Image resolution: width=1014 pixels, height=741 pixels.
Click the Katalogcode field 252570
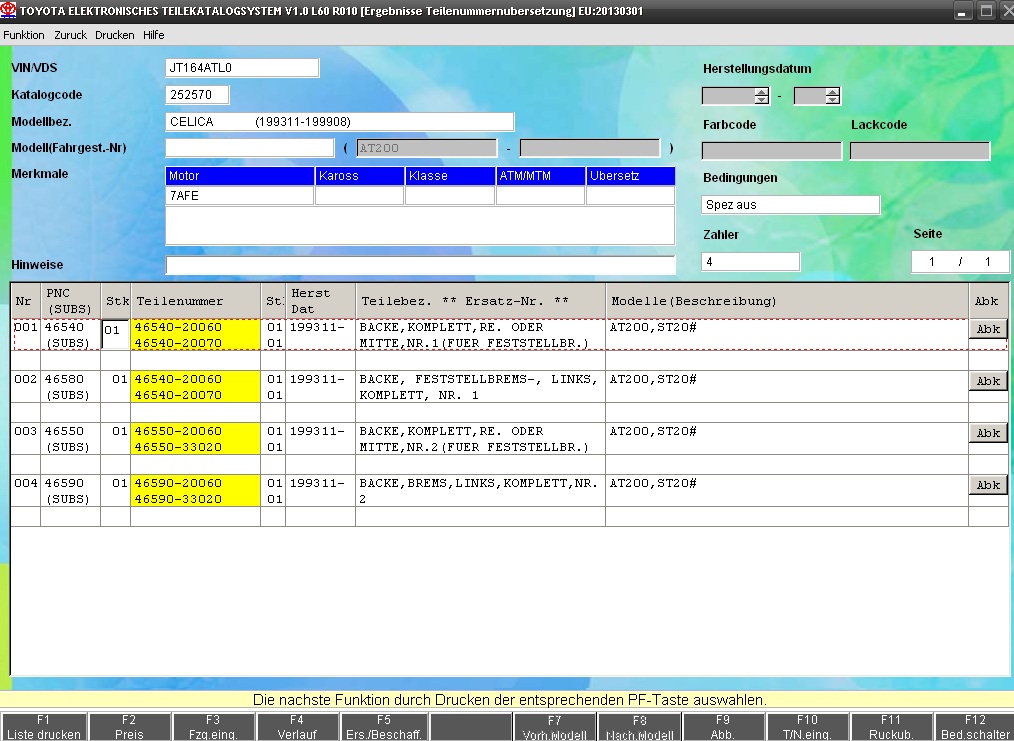197,94
